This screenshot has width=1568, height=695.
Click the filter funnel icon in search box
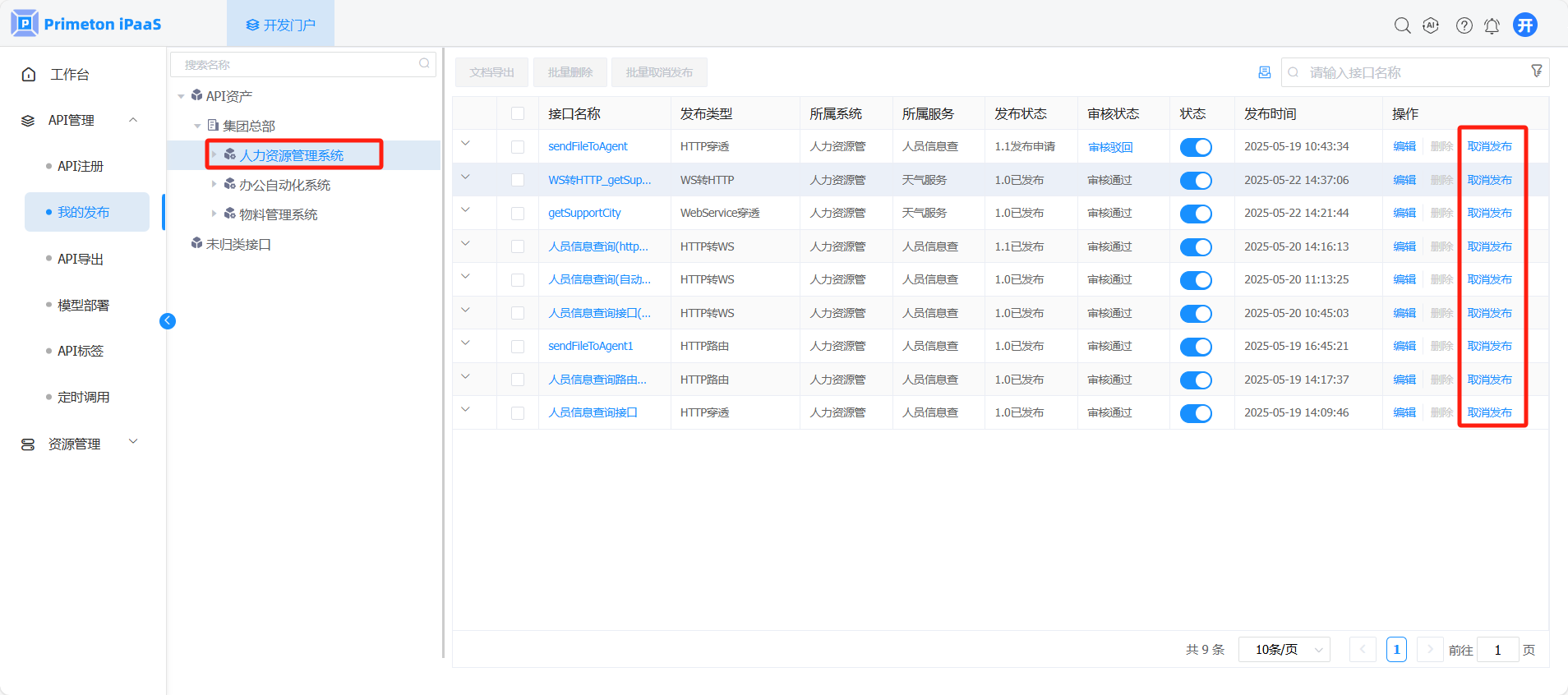[x=1536, y=71]
